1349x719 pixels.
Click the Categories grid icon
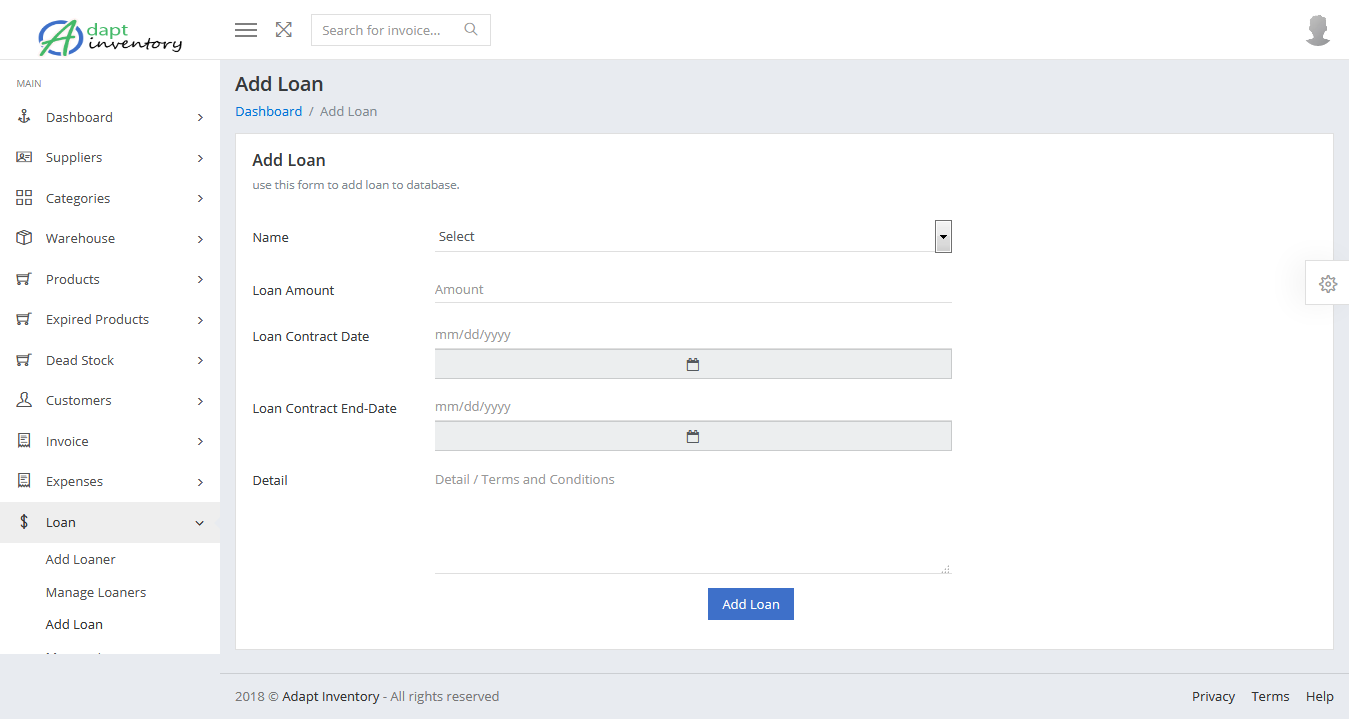[x=23, y=197]
